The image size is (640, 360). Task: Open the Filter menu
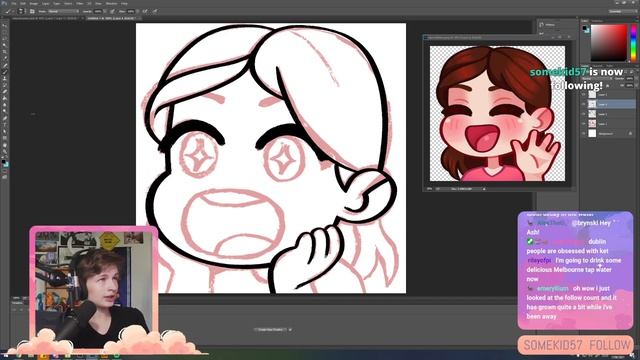pyautogui.click(x=80, y=3)
